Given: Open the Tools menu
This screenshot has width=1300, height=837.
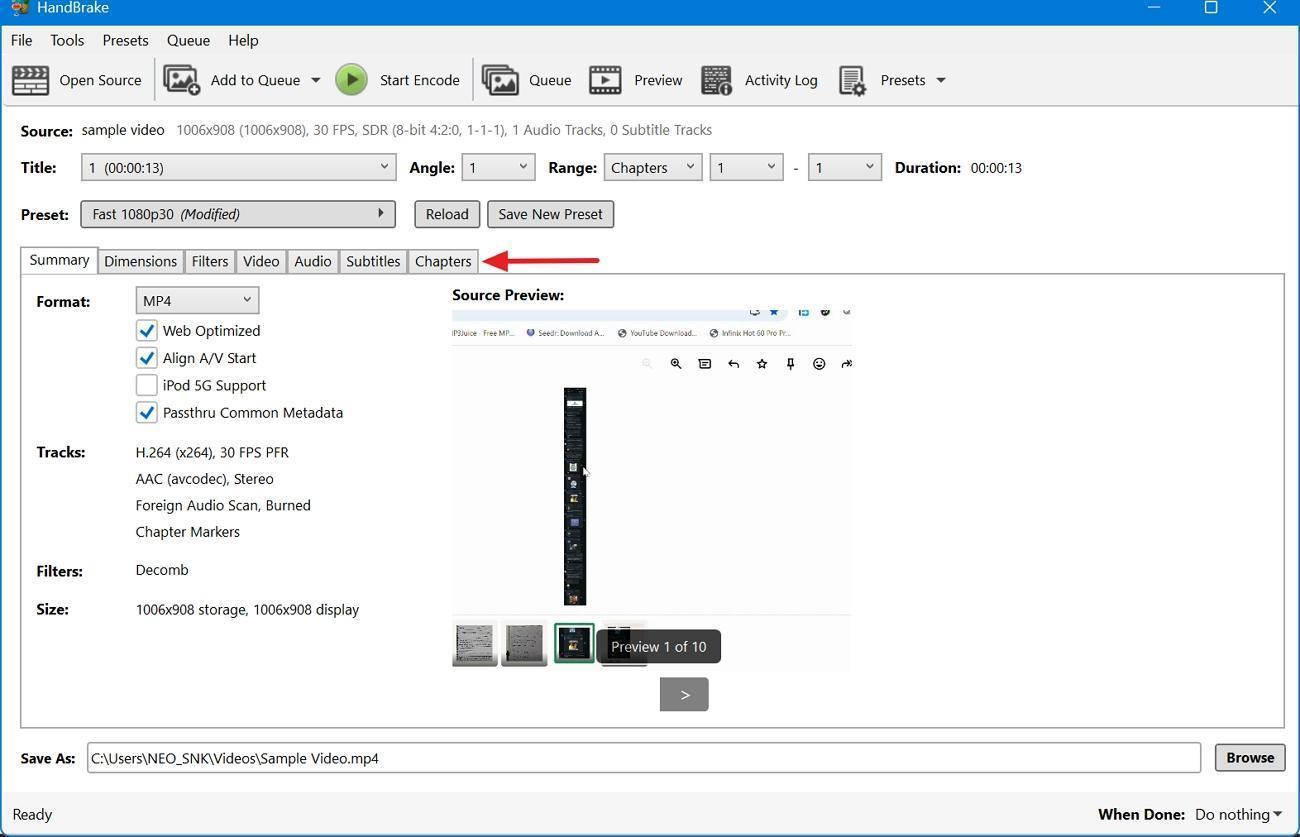Looking at the screenshot, I should tap(66, 40).
